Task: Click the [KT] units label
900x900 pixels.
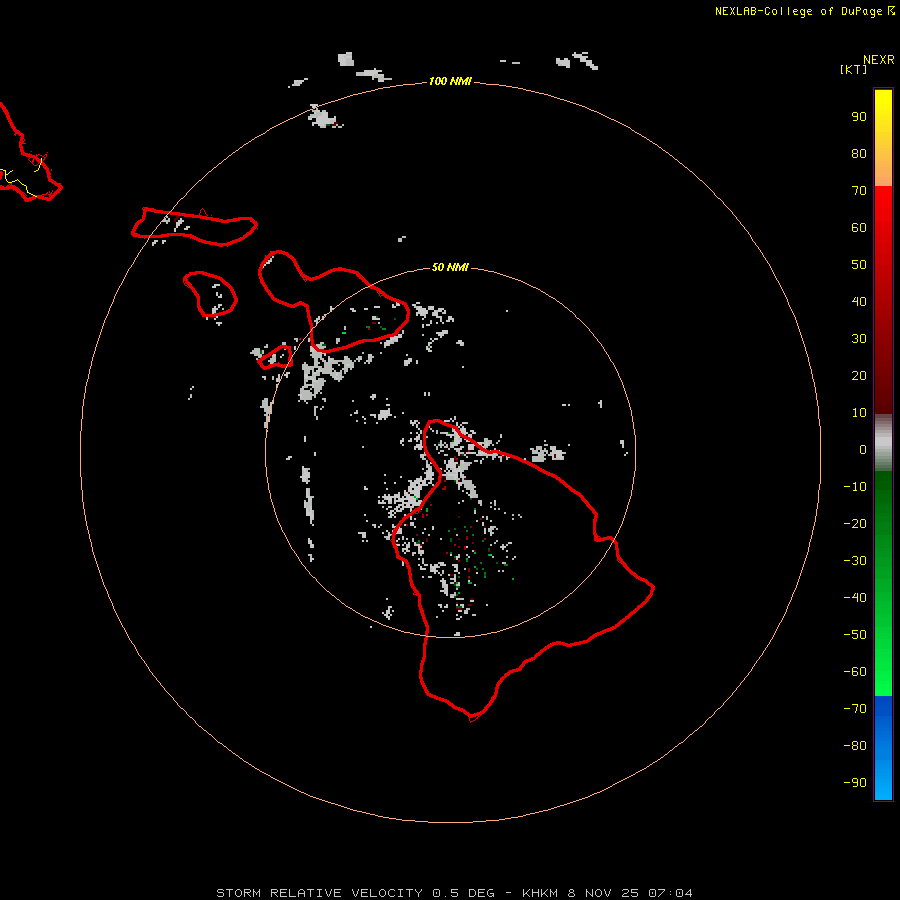Action: (x=853, y=70)
